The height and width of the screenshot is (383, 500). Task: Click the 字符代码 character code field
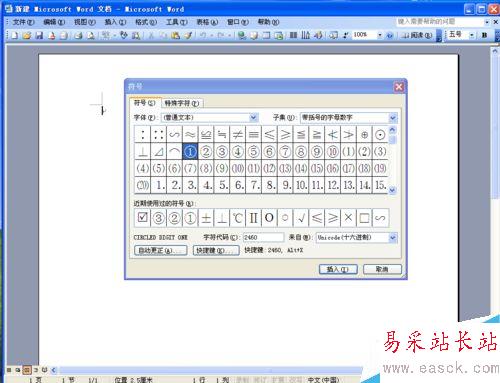[x=263, y=238]
